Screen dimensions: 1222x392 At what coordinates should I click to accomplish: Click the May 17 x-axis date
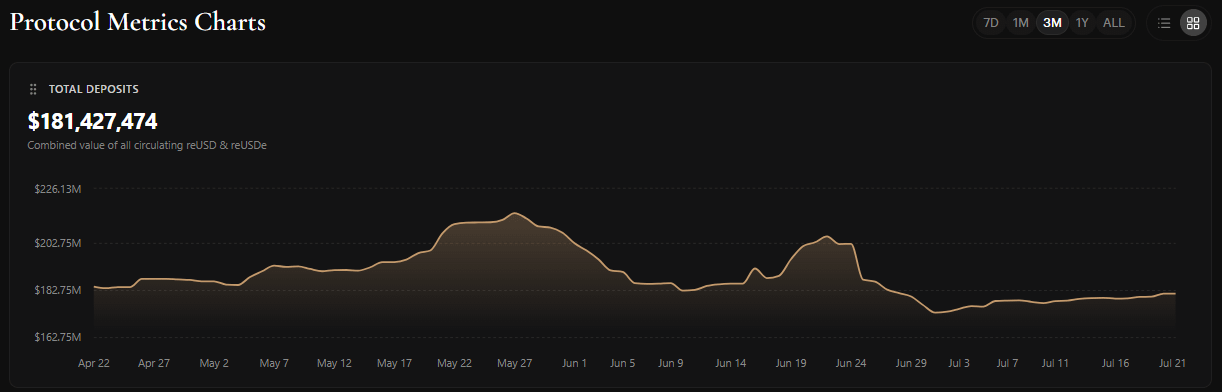pos(393,363)
